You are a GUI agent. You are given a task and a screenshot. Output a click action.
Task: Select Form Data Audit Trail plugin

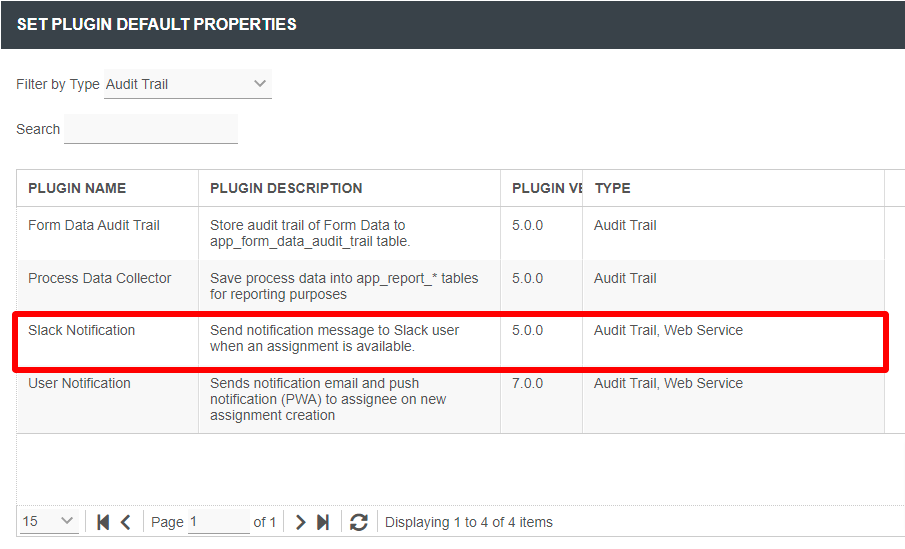click(94, 225)
